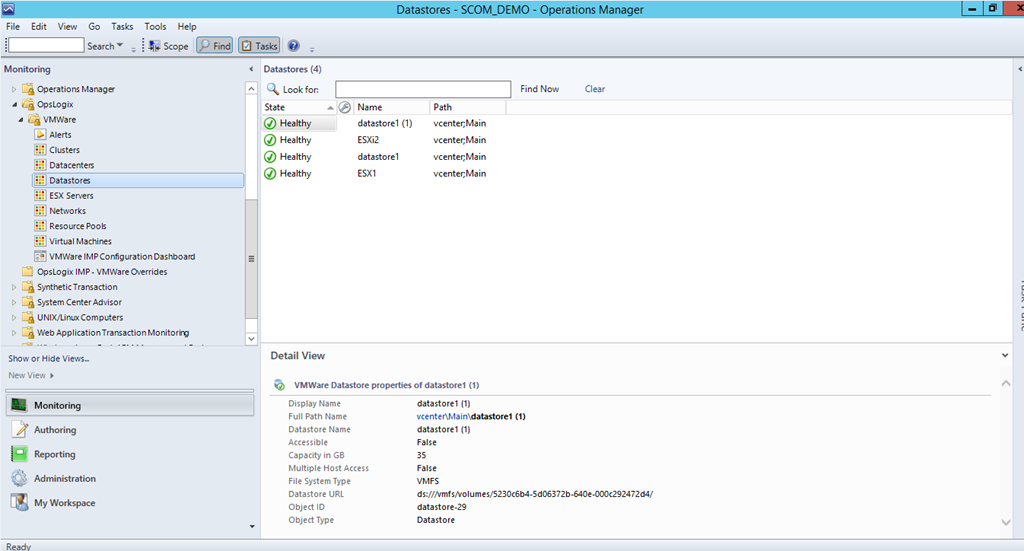Open the Alerts view under VMWare
Viewport: 1024px width, 551px height.
[60, 134]
